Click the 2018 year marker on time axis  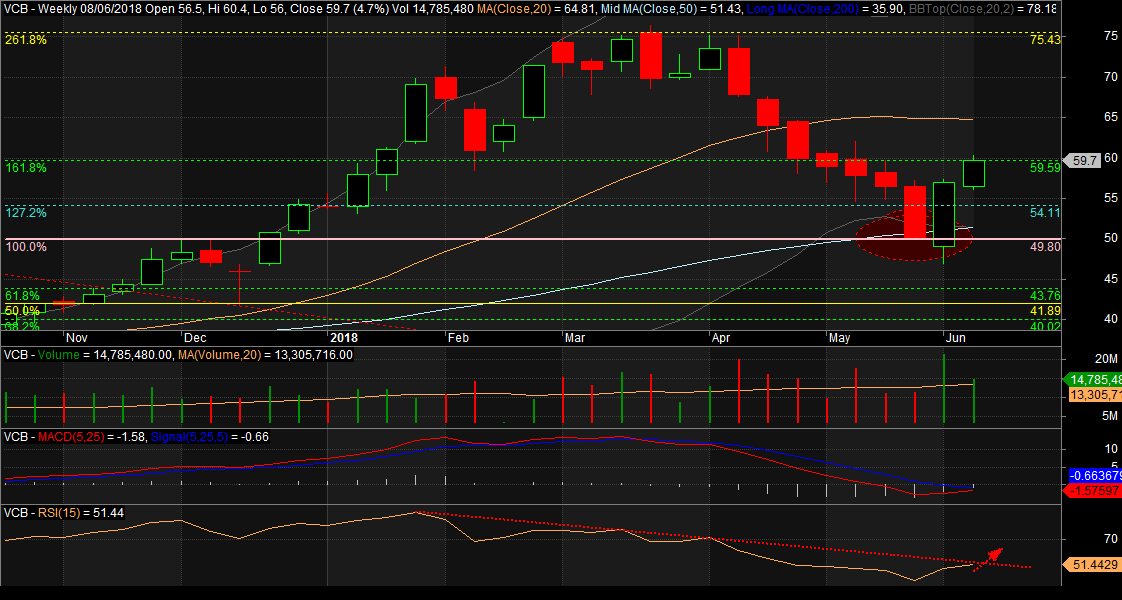pyautogui.click(x=343, y=338)
